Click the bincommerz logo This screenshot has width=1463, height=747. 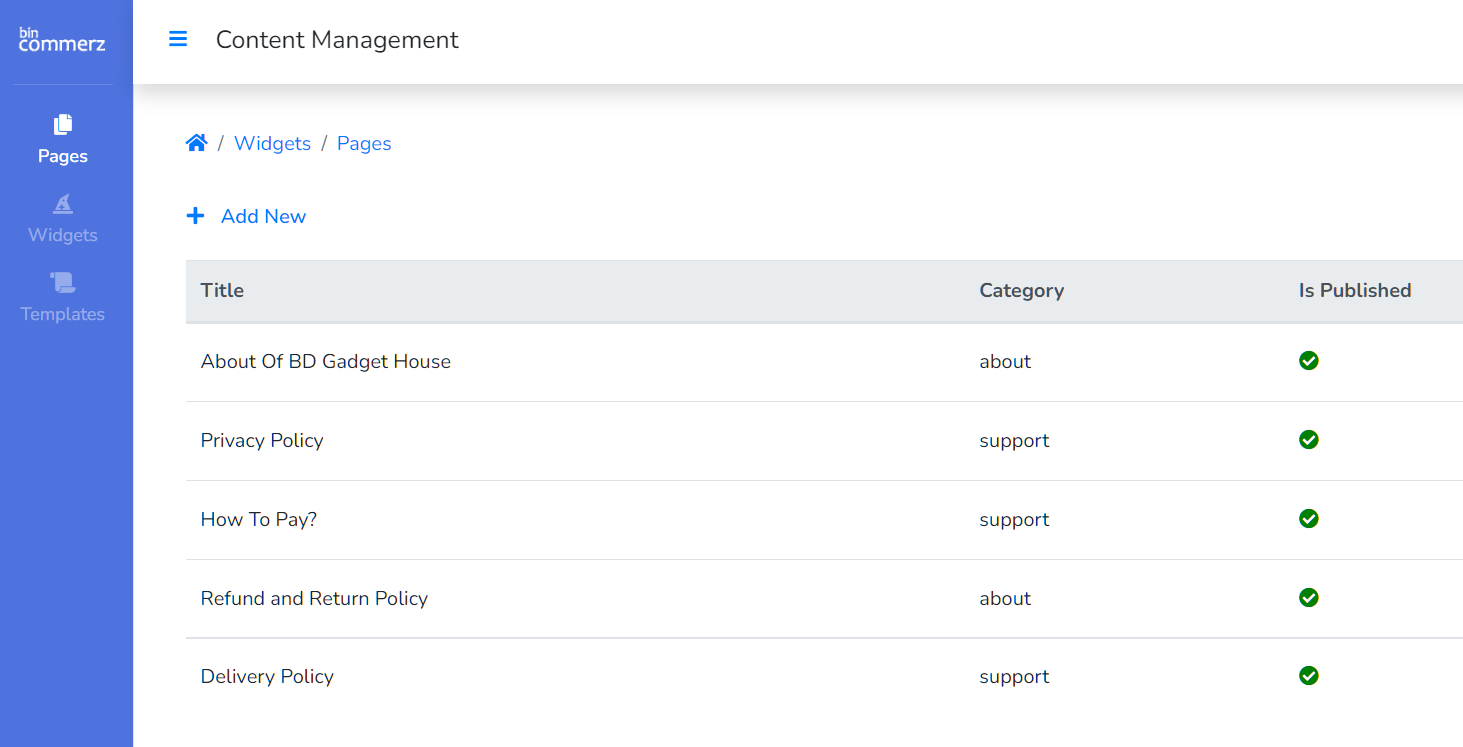tap(62, 40)
